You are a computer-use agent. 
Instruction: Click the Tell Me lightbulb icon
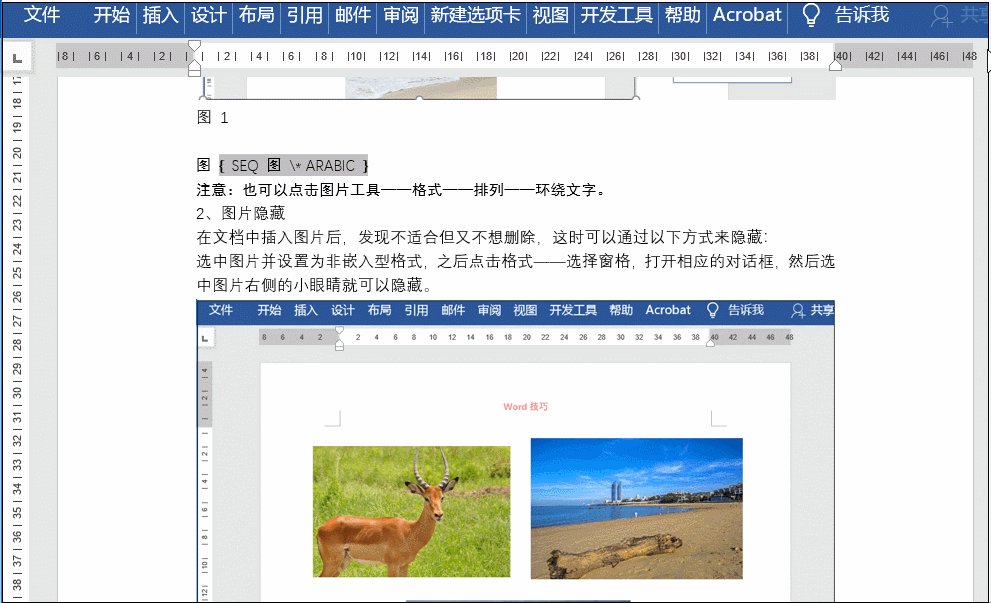810,15
